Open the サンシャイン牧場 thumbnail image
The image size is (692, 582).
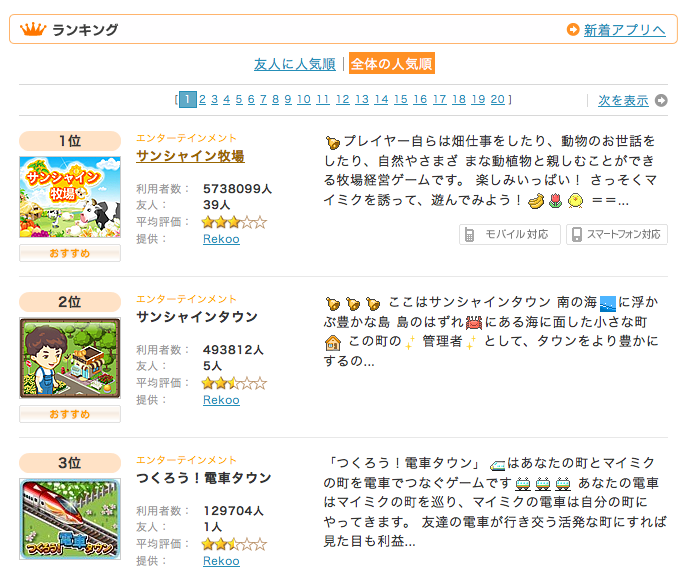coord(70,197)
